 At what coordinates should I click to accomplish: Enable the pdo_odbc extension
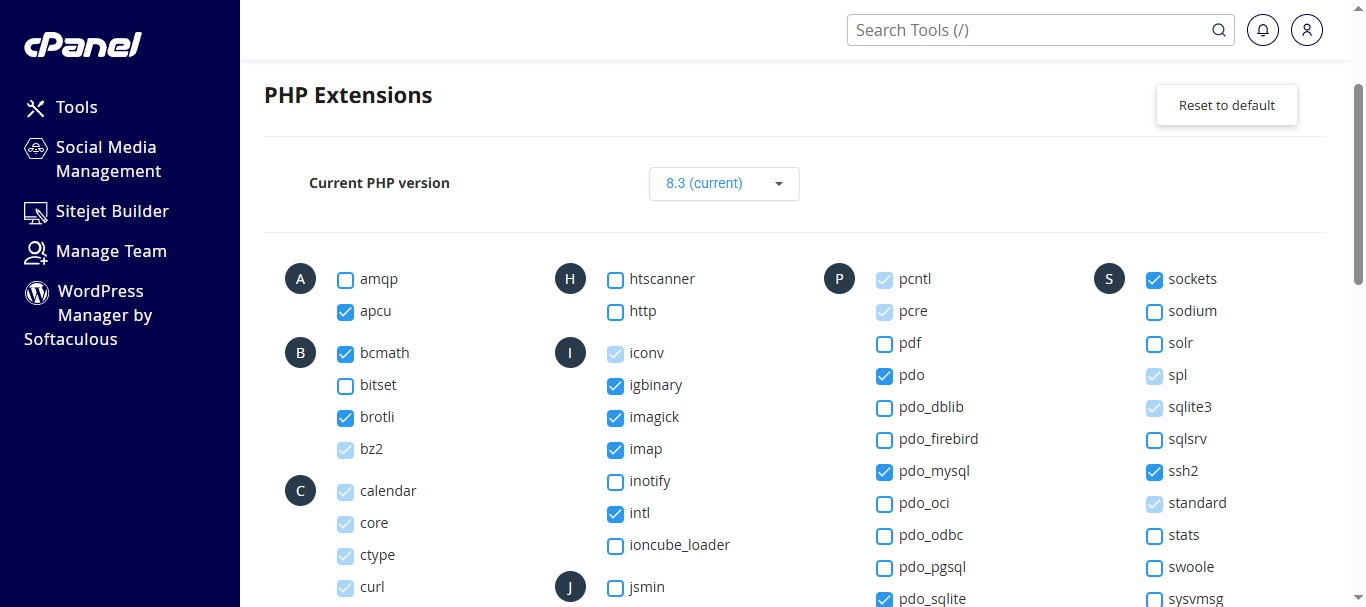[x=884, y=536]
